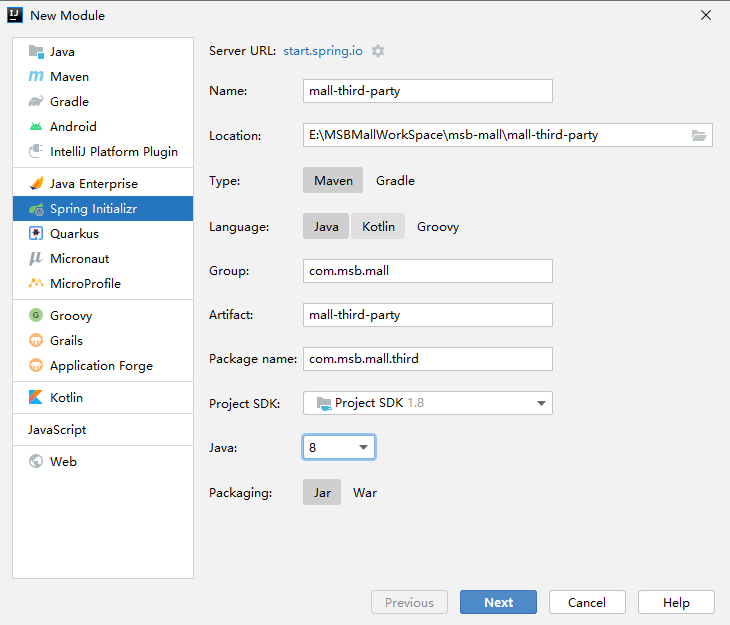Screen dimensions: 730x625
Task: Open the Java version dropdown
Action: [x=339, y=447]
